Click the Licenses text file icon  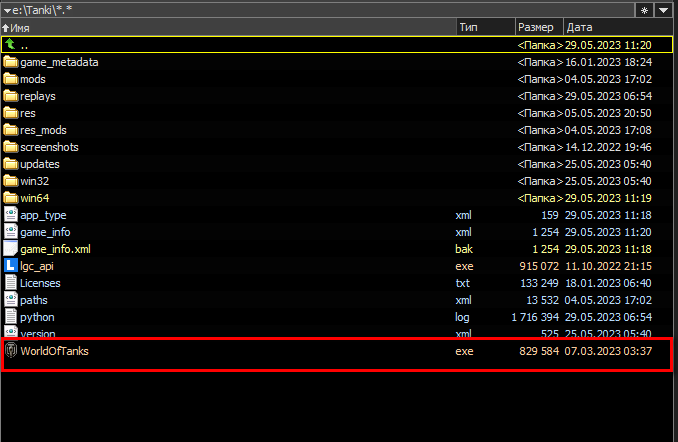click(11, 283)
